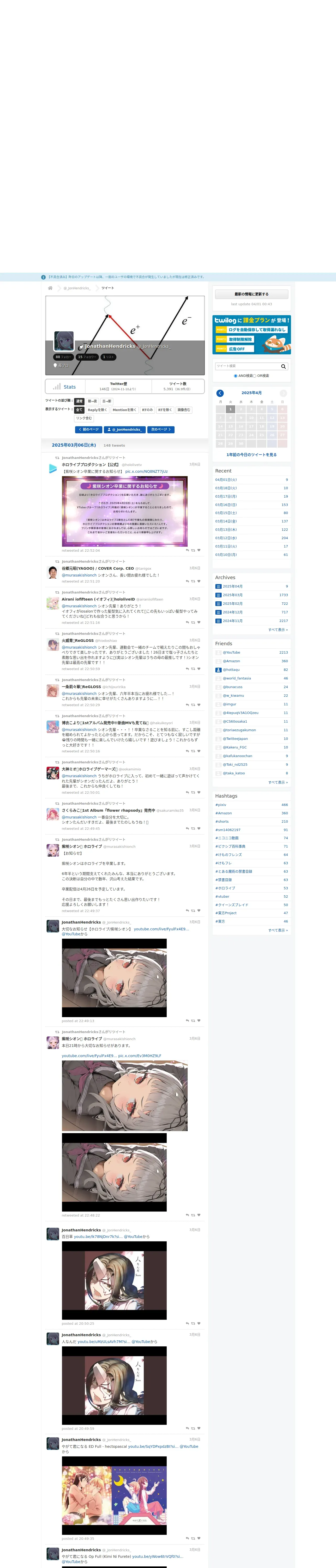Open the 15 フォロワー followers badge
Screen dimensions: 336x1568
coord(87,357)
